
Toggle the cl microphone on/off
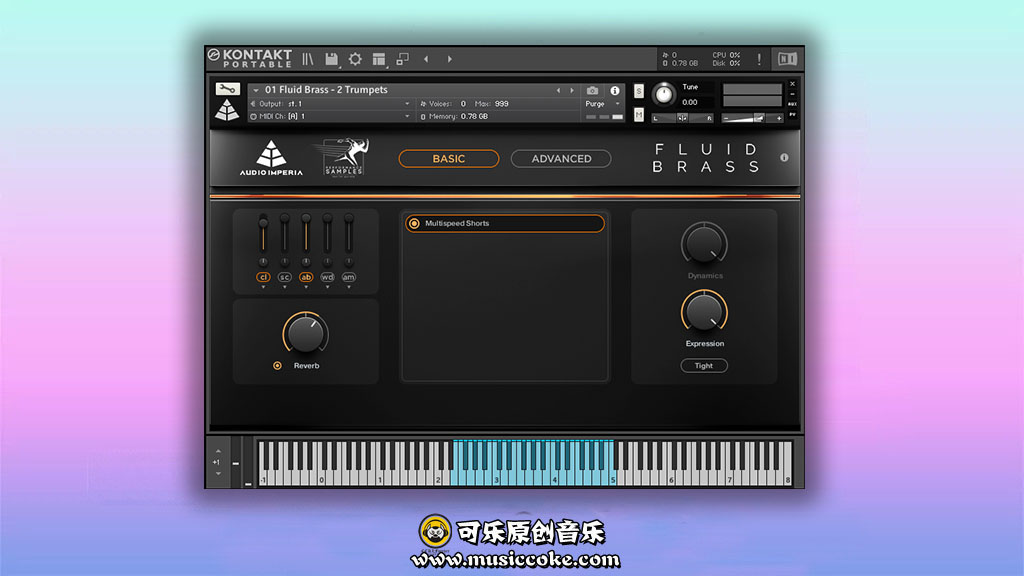click(x=263, y=277)
